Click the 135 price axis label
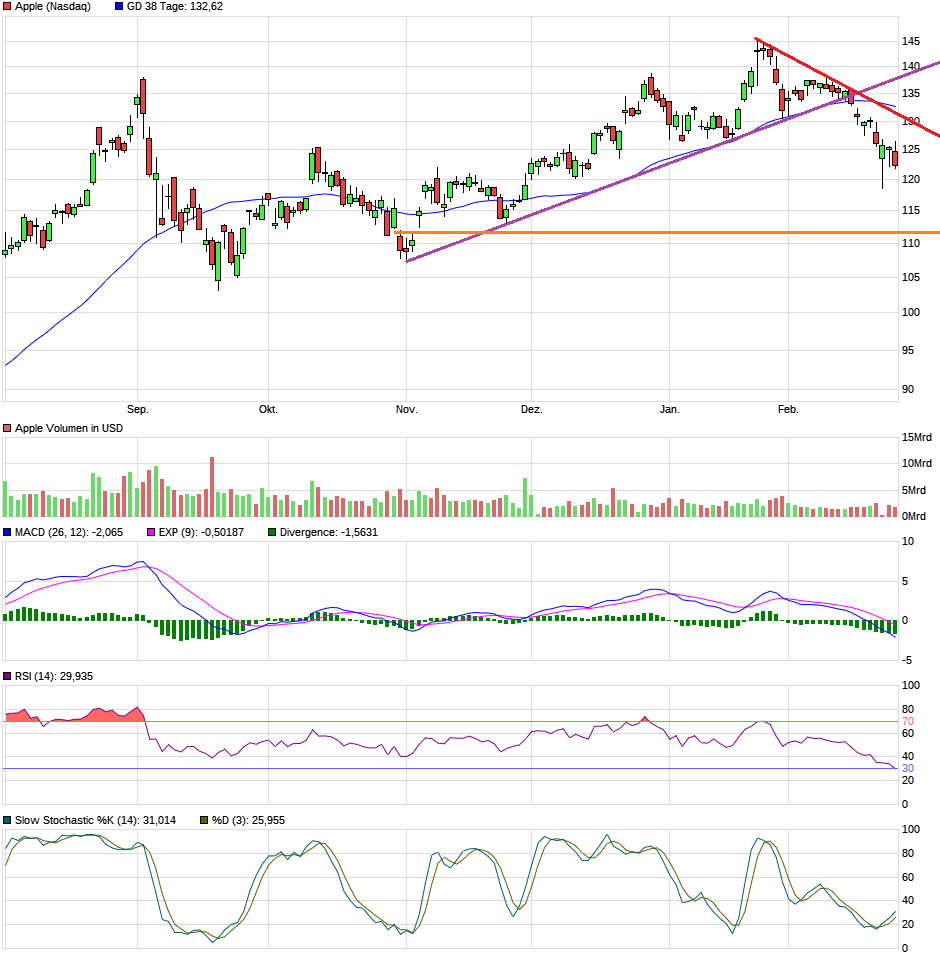 tap(911, 93)
